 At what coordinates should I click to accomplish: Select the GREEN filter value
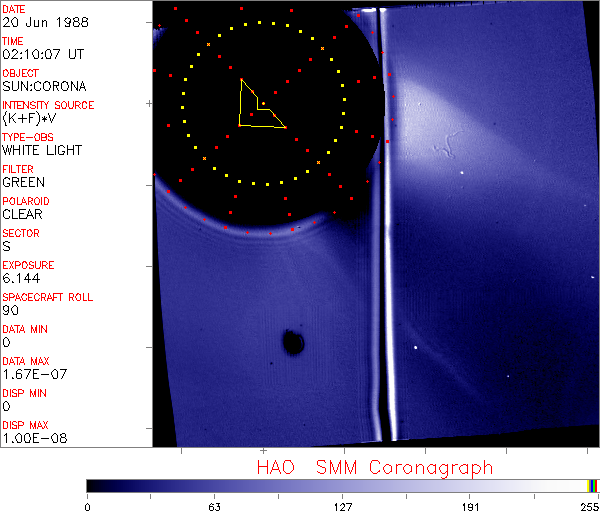23,182
